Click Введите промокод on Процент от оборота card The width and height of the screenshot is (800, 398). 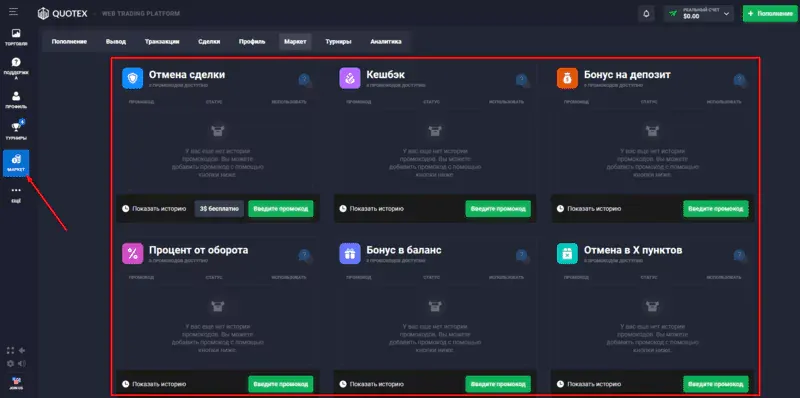(281, 384)
